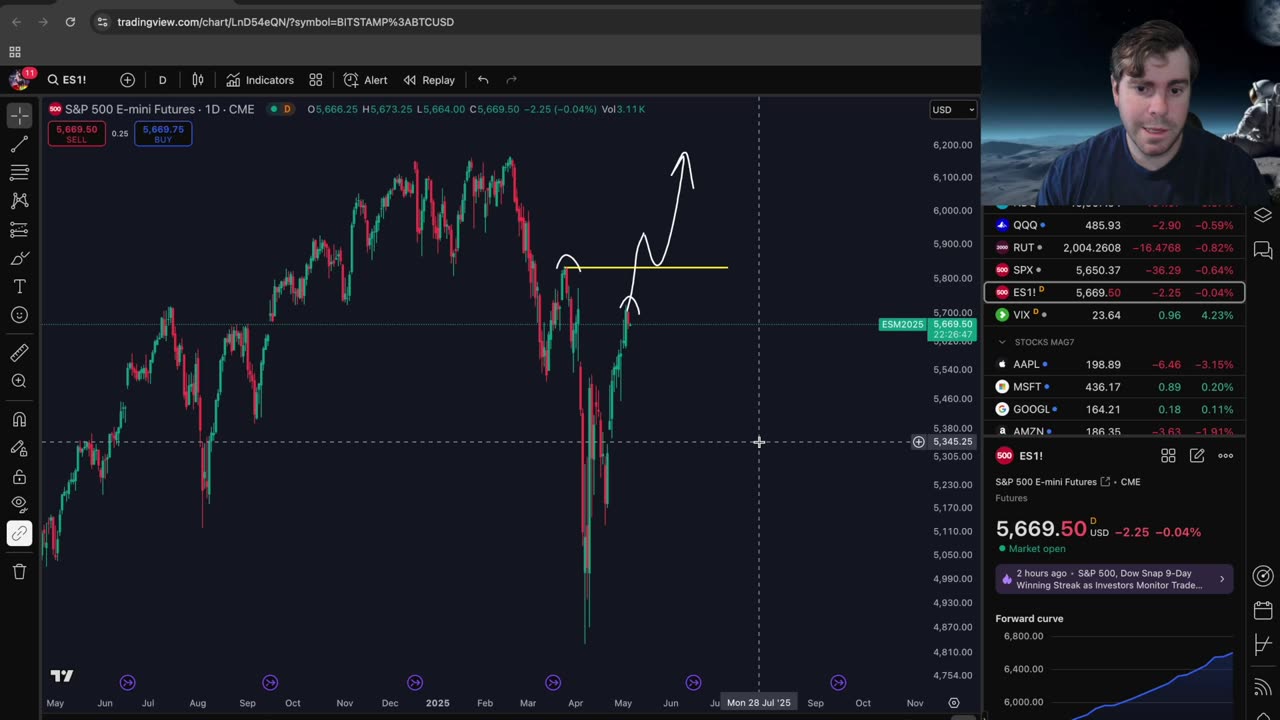Viewport: 1280px width, 720px height.
Task: Click the compare or add symbol plus icon
Action: [127, 80]
